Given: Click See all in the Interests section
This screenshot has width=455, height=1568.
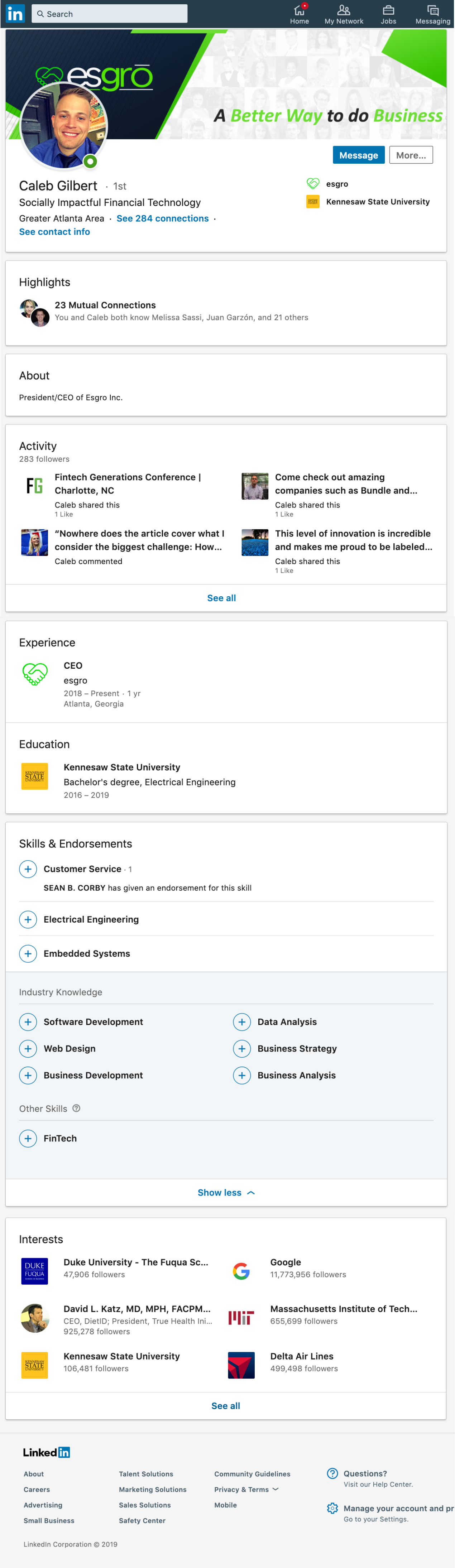Looking at the screenshot, I should point(225,1405).
